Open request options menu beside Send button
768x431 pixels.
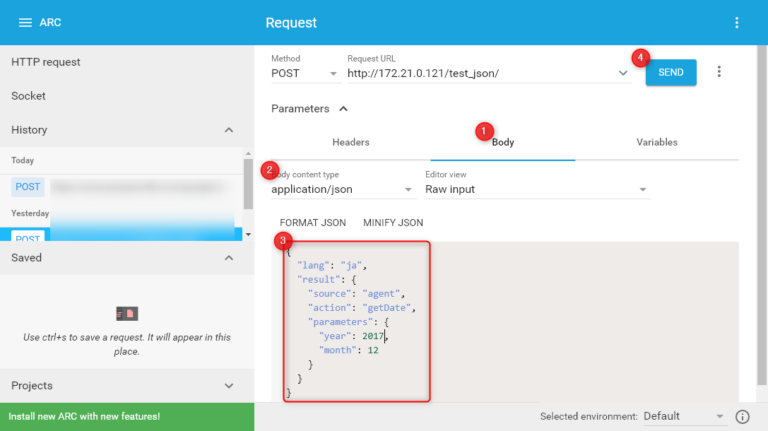click(x=718, y=72)
